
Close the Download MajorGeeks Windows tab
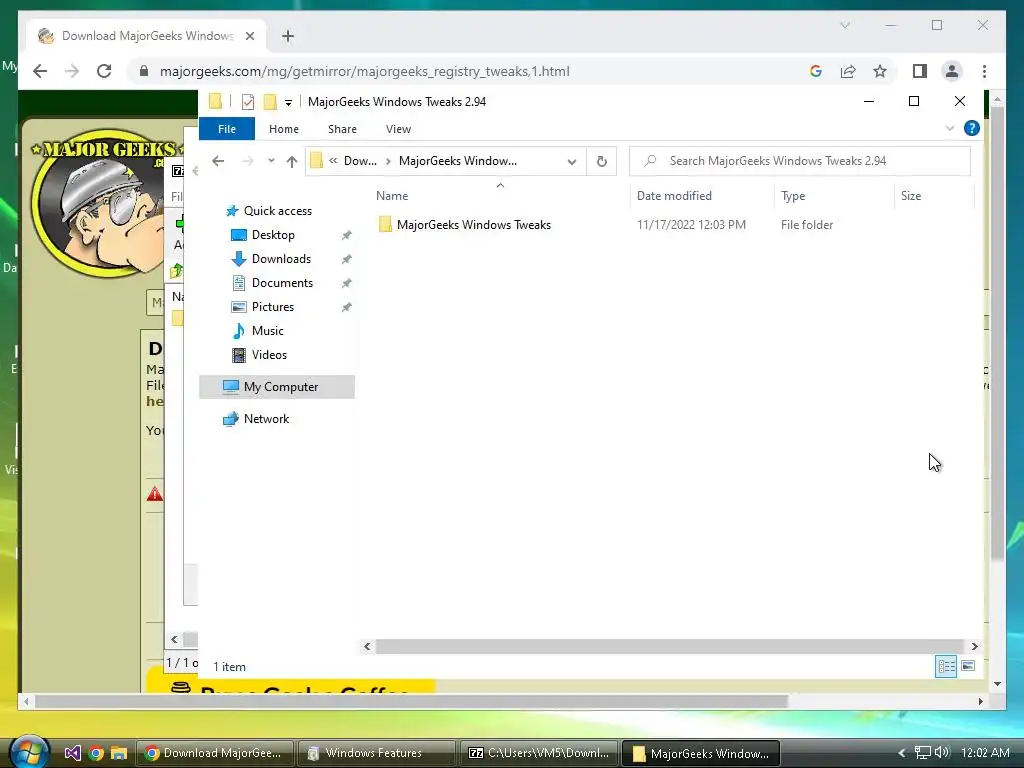(249, 36)
